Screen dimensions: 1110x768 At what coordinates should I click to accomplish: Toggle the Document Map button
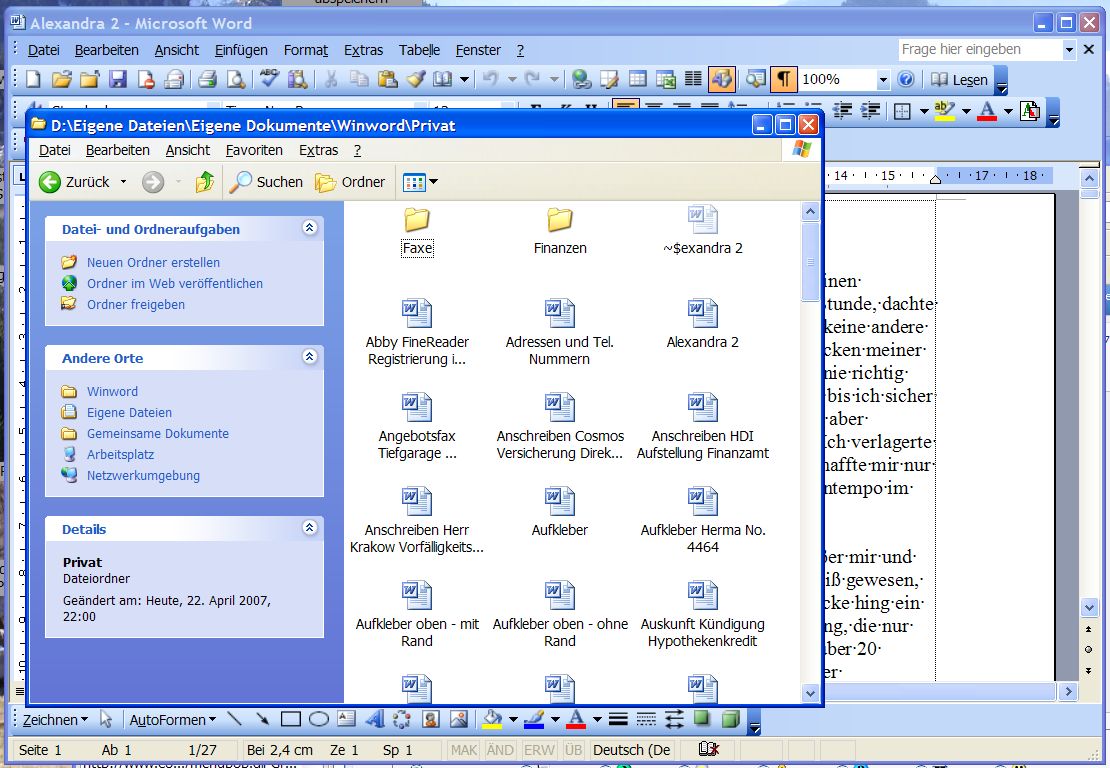[755, 79]
